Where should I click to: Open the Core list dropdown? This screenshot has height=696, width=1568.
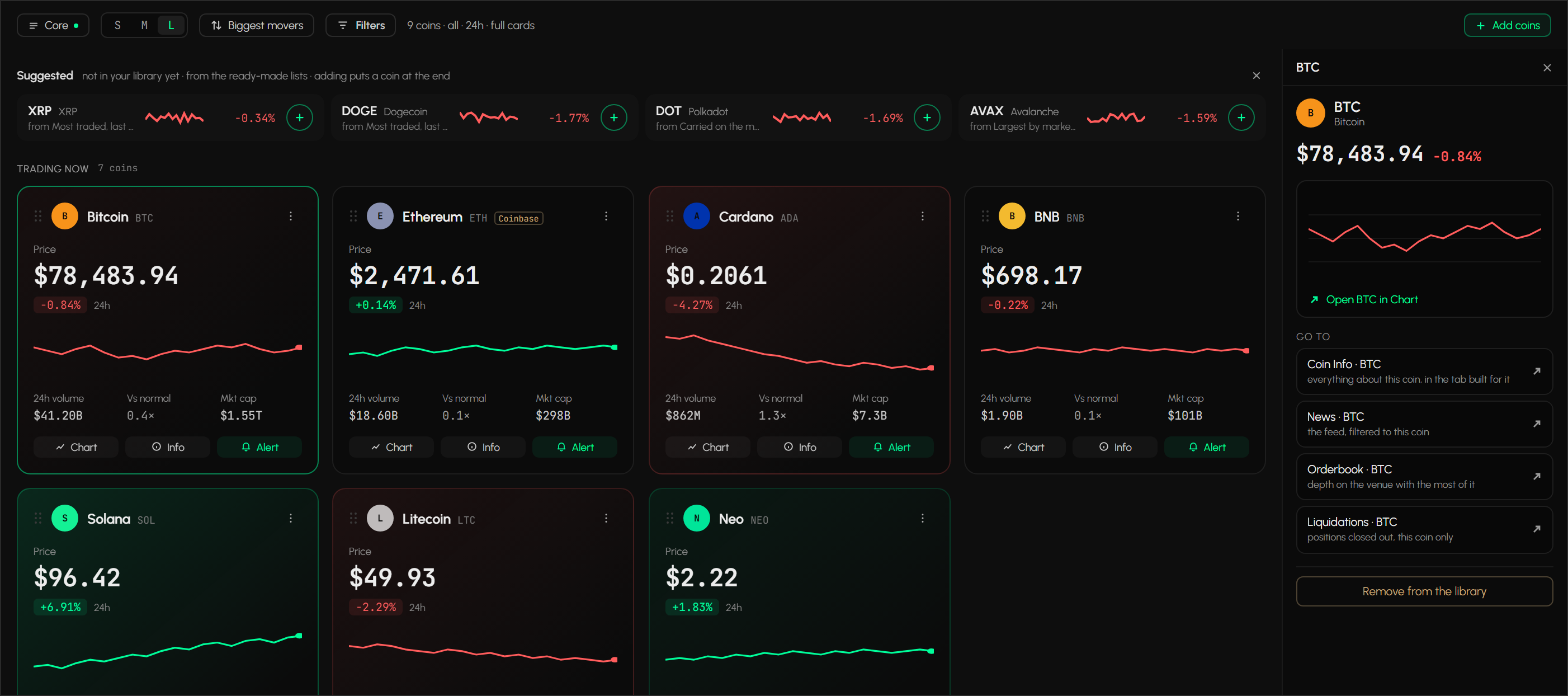53,25
